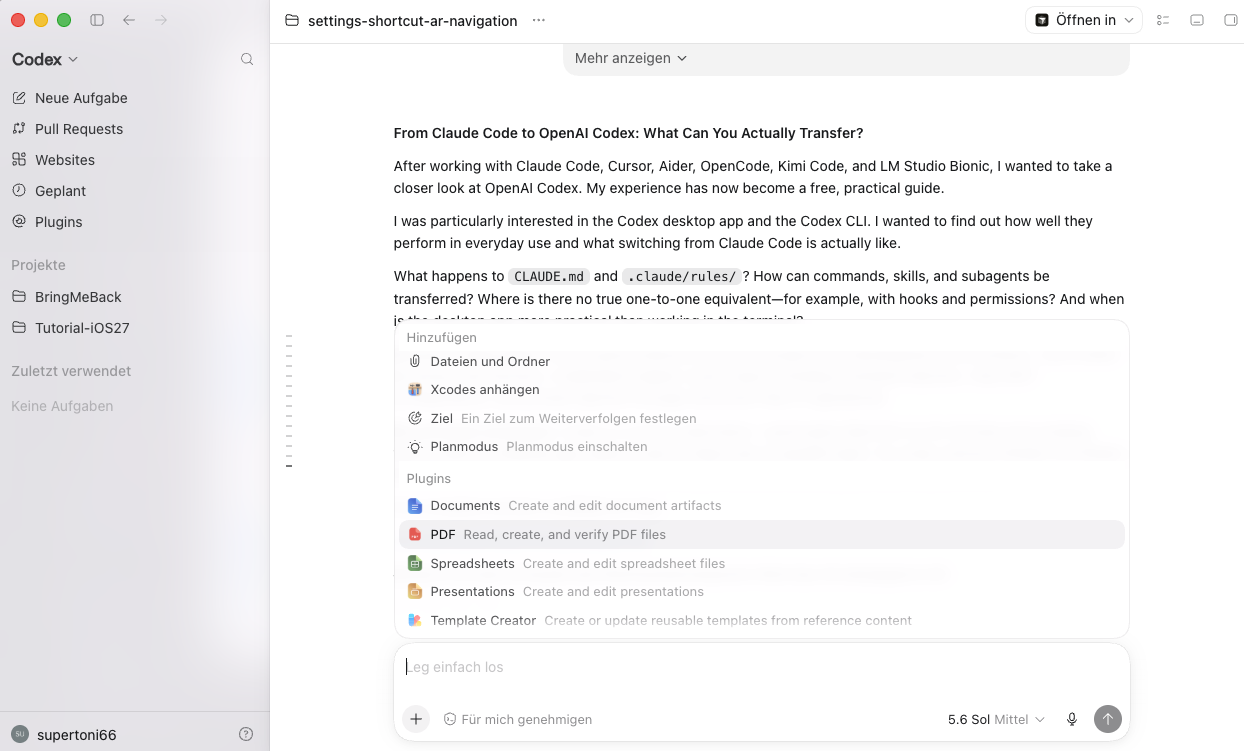Image resolution: width=1244 pixels, height=751 pixels.
Task: Enable Planmodus from the menu
Action: [762, 447]
